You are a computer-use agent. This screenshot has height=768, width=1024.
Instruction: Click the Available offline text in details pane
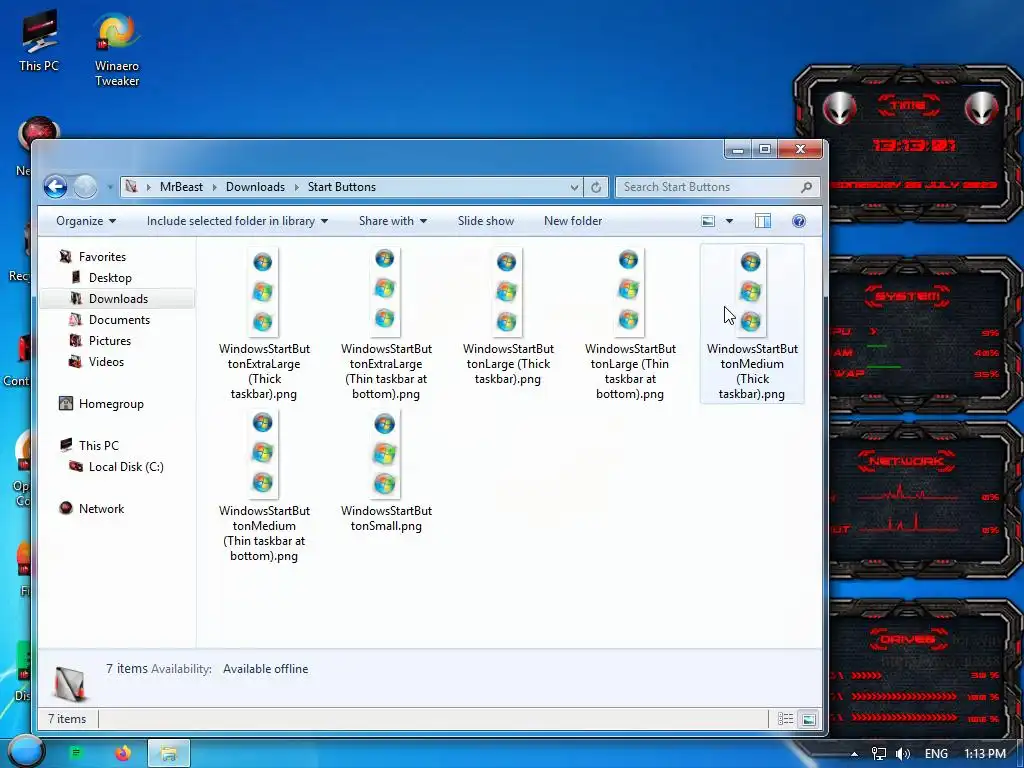coord(265,669)
